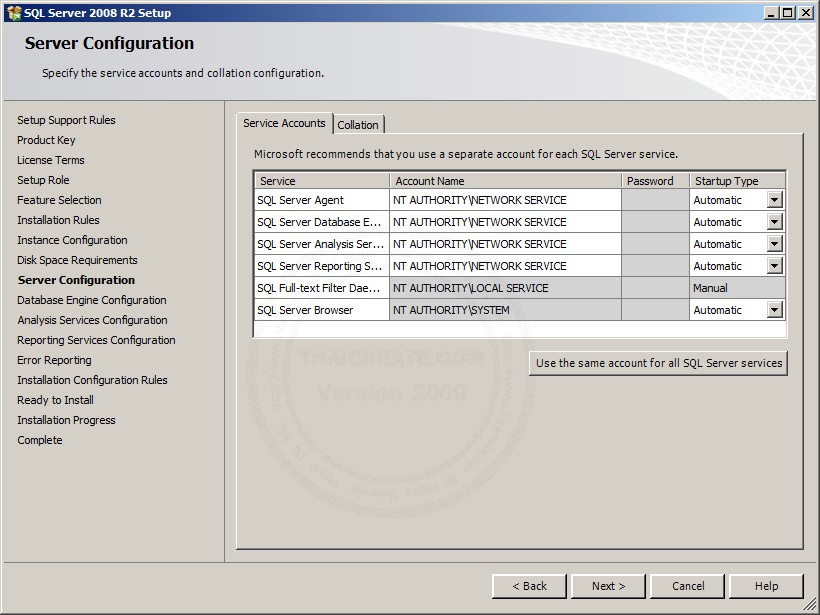Click the NT AUTHORITY\SYSTEM account cell
820x615 pixels.
coord(505,310)
